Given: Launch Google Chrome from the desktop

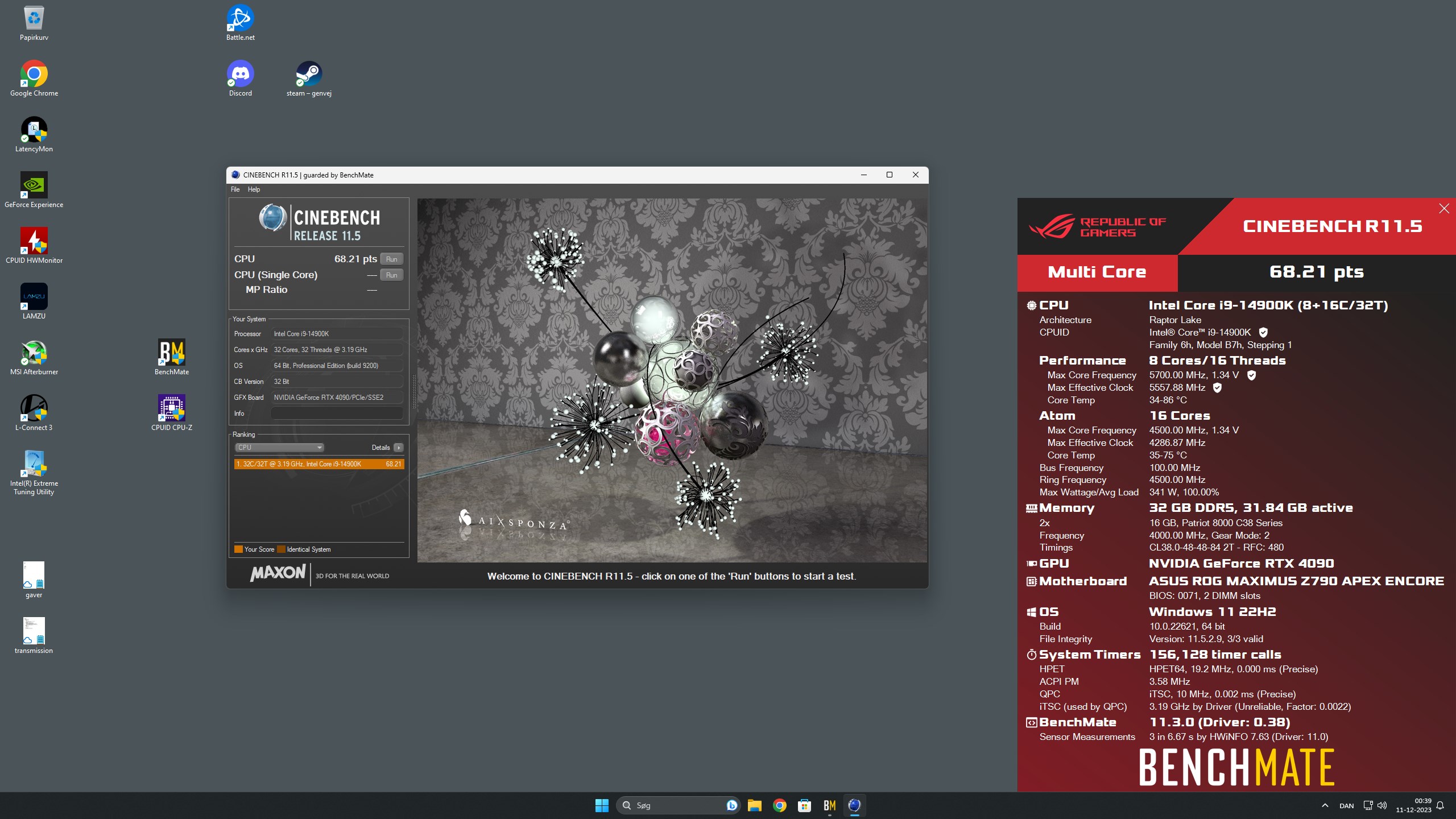Looking at the screenshot, I should point(34,78).
